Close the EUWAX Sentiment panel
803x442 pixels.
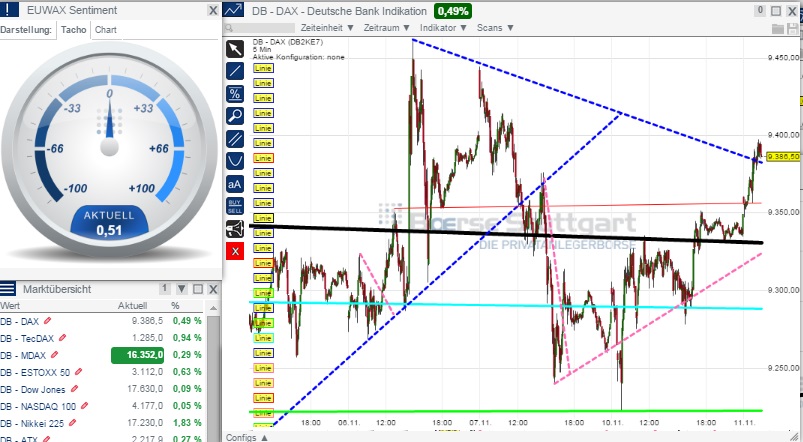pos(213,10)
